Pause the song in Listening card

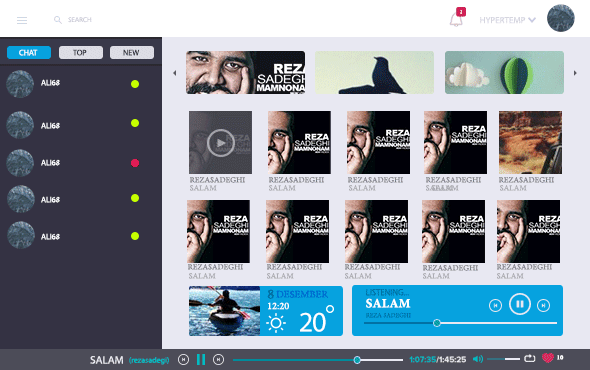pos(520,304)
